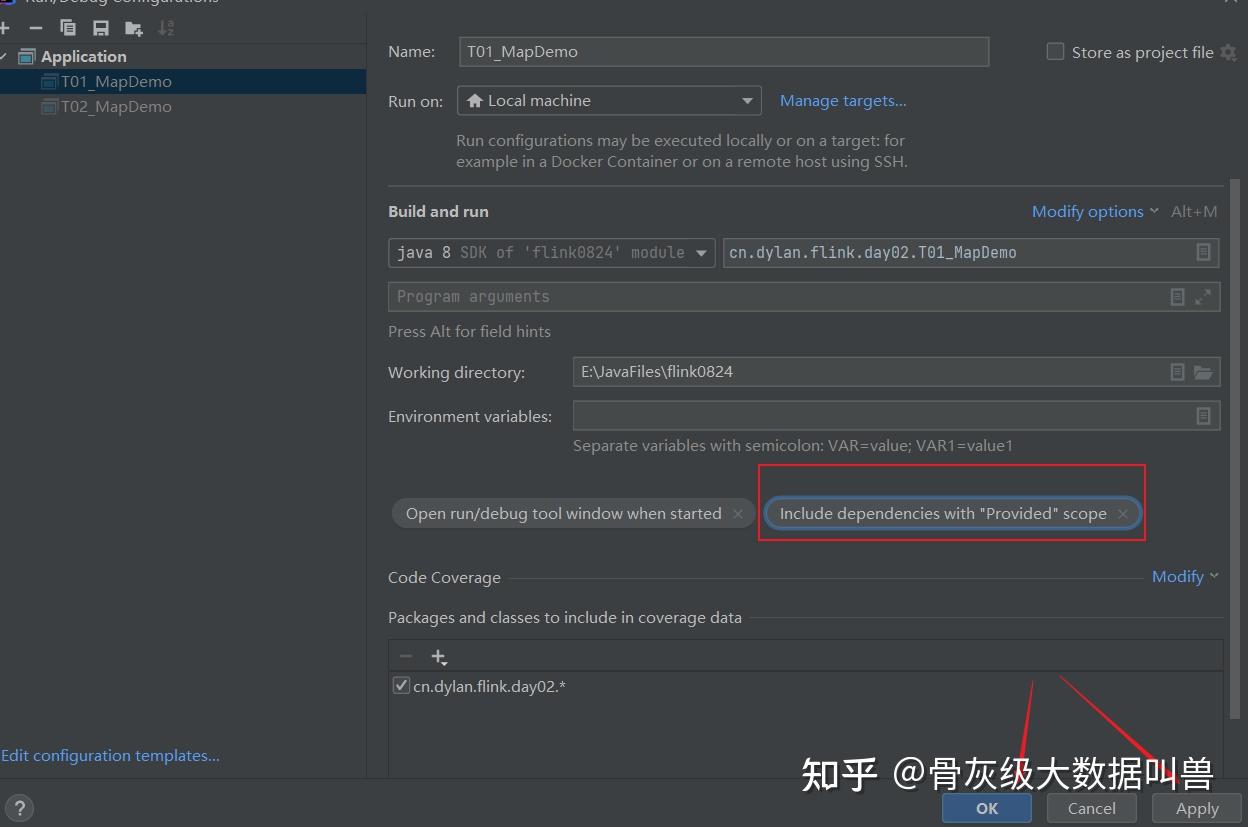
Task: Browse for a working directory folder
Action: 1204,372
